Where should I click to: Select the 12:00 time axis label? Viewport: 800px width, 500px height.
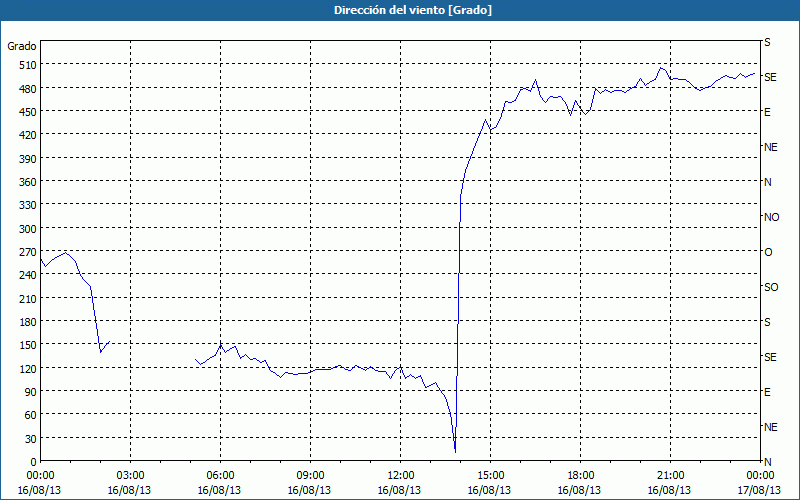(x=401, y=476)
